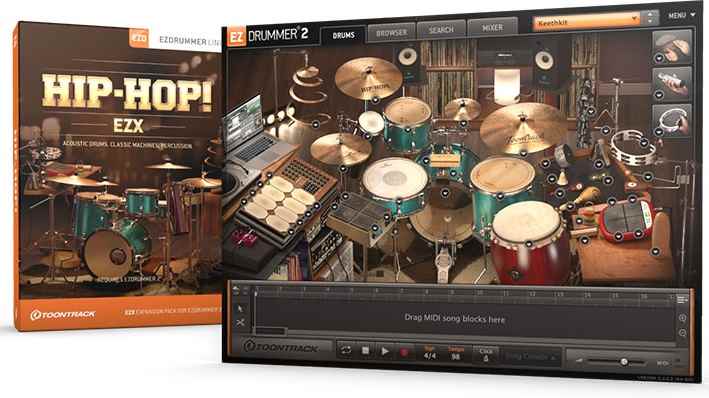Start playback with the Play button
This screenshot has width=709, height=398.
[x=385, y=351]
